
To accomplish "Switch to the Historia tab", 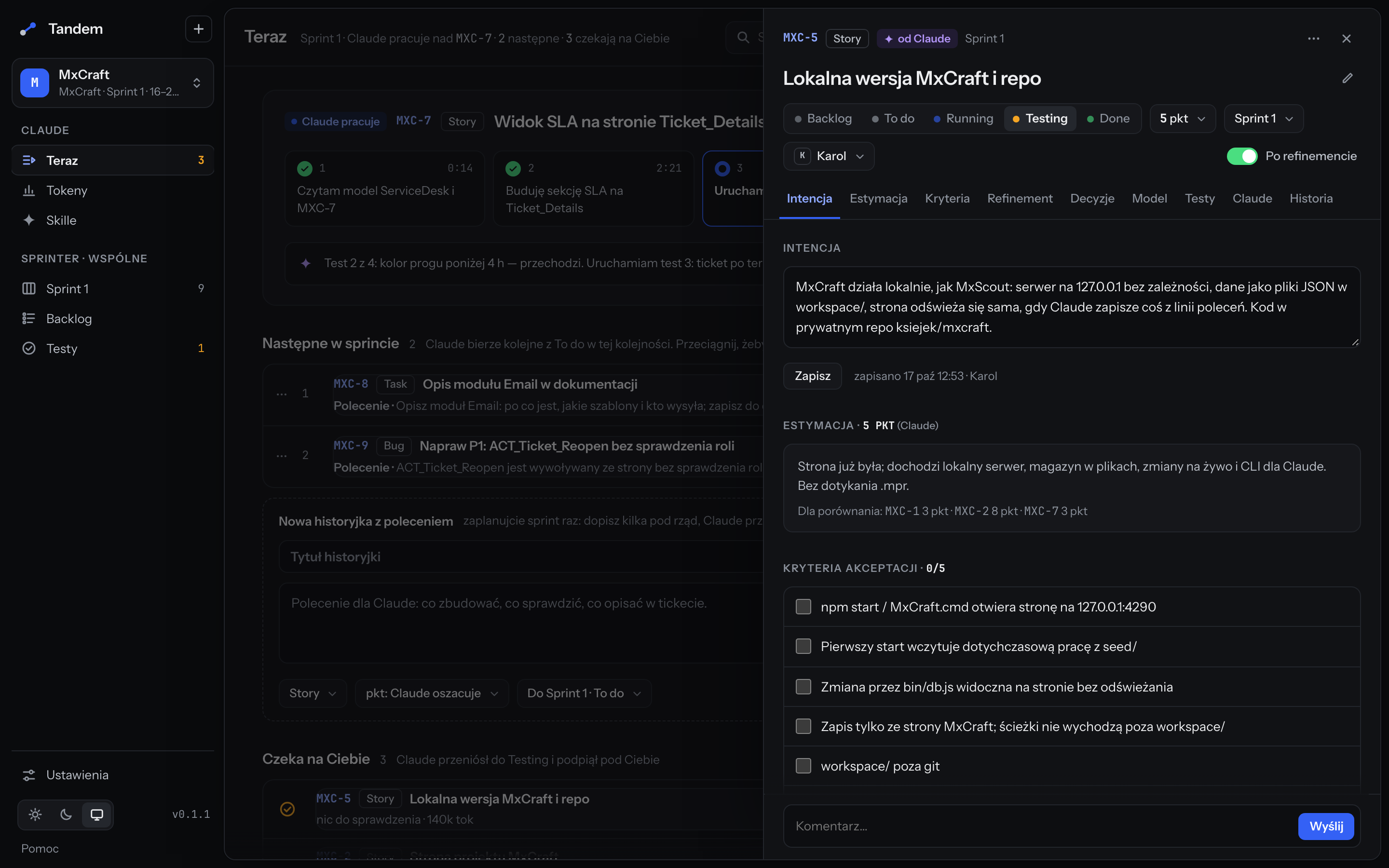I will click(1311, 199).
